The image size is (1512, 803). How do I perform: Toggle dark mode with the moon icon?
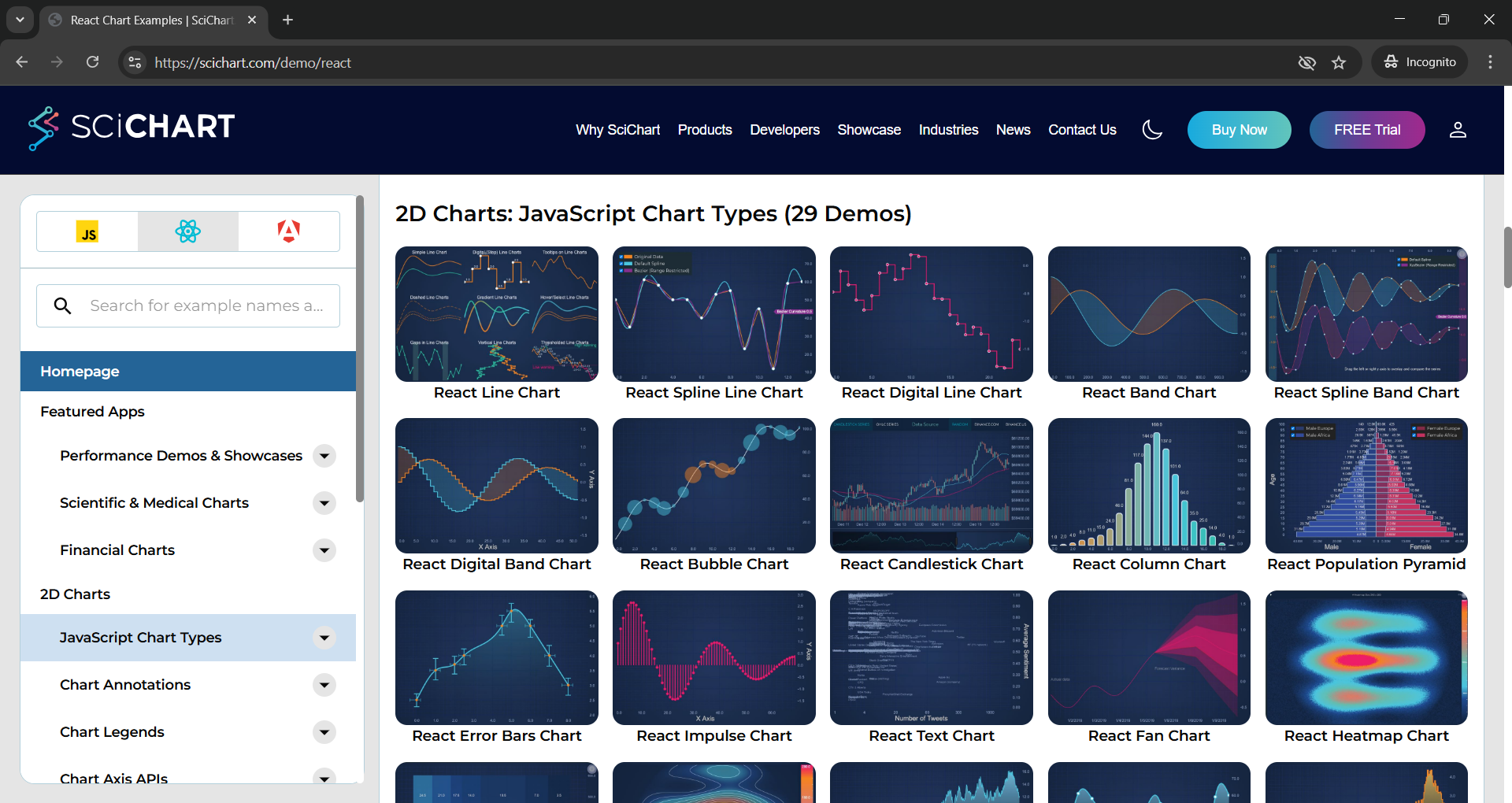point(1152,130)
